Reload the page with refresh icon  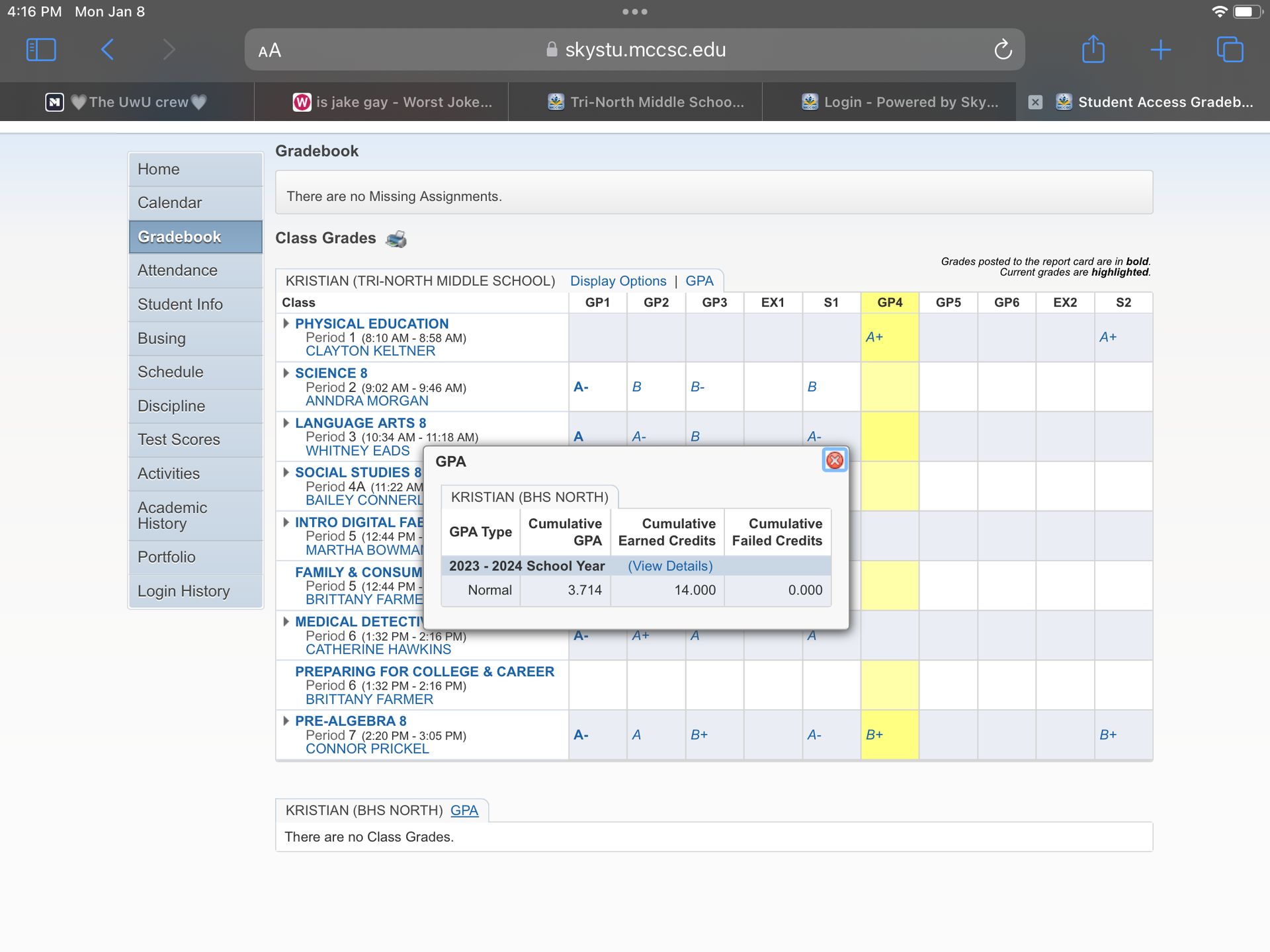pos(1003,50)
